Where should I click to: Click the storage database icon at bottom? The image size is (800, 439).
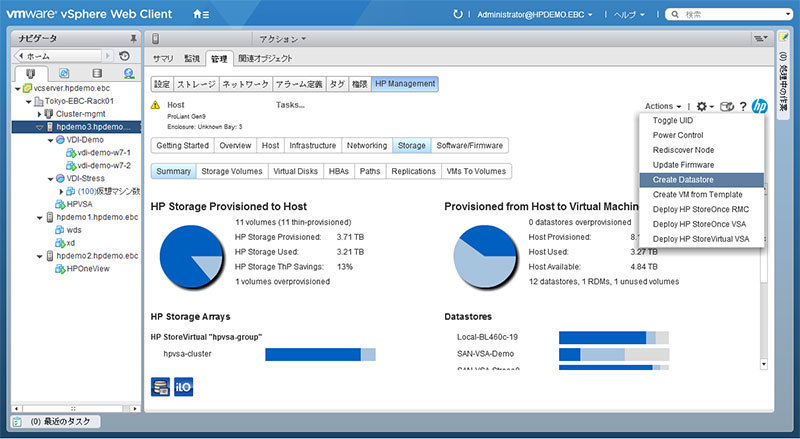pyautogui.click(x=160, y=387)
